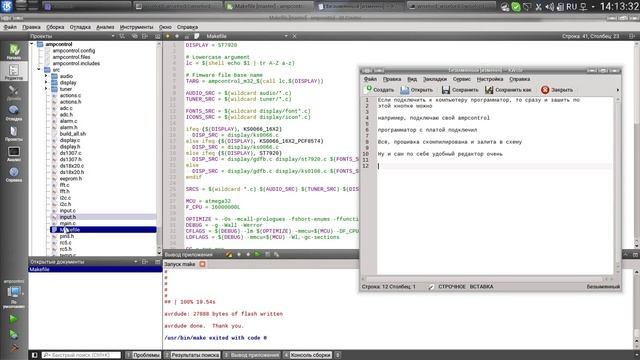Expand the audio folder
The width and height of the screenshot is (640, 360).
[46, 76]
